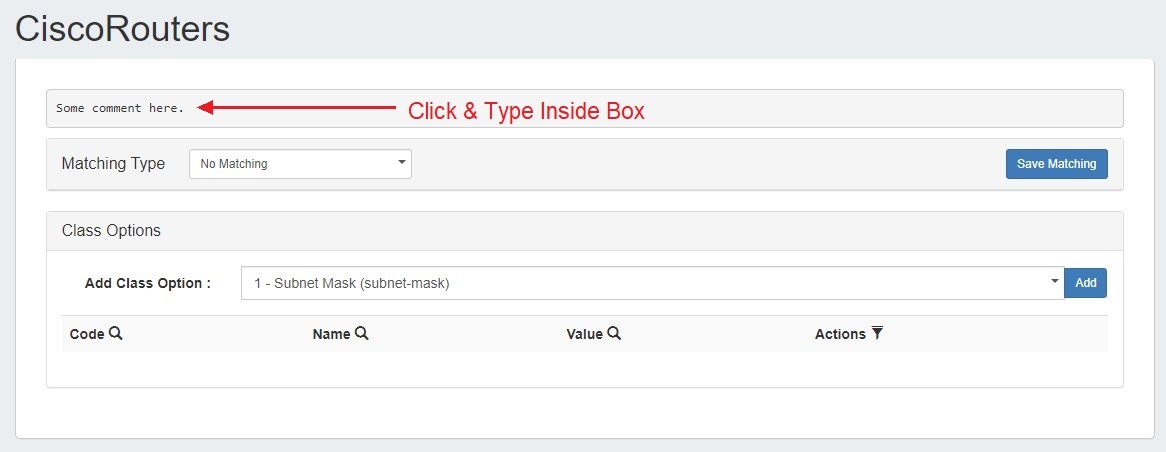Click the search icon beside Code
Screen dimensions: 1166x452
115,334
